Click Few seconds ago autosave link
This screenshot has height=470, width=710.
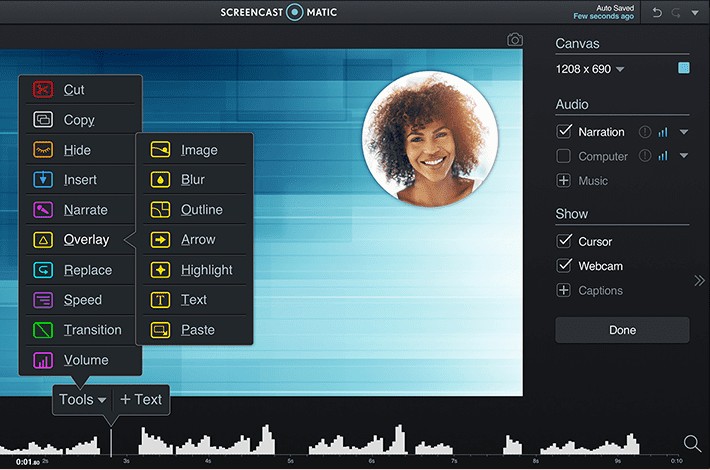point(604,16)
